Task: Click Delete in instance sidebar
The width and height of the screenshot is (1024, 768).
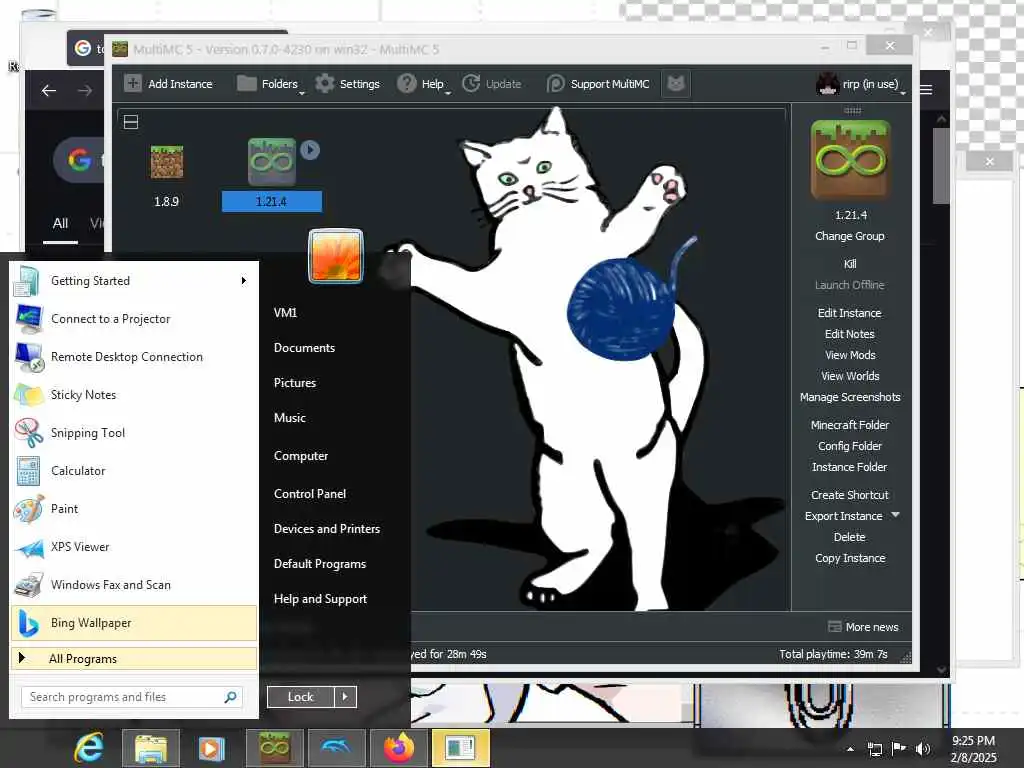Action: (x=850, y=537)
